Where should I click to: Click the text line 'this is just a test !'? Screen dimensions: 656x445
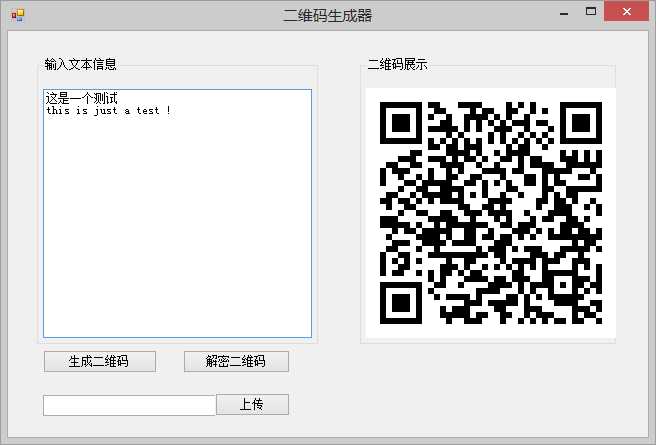coord(108,111)
